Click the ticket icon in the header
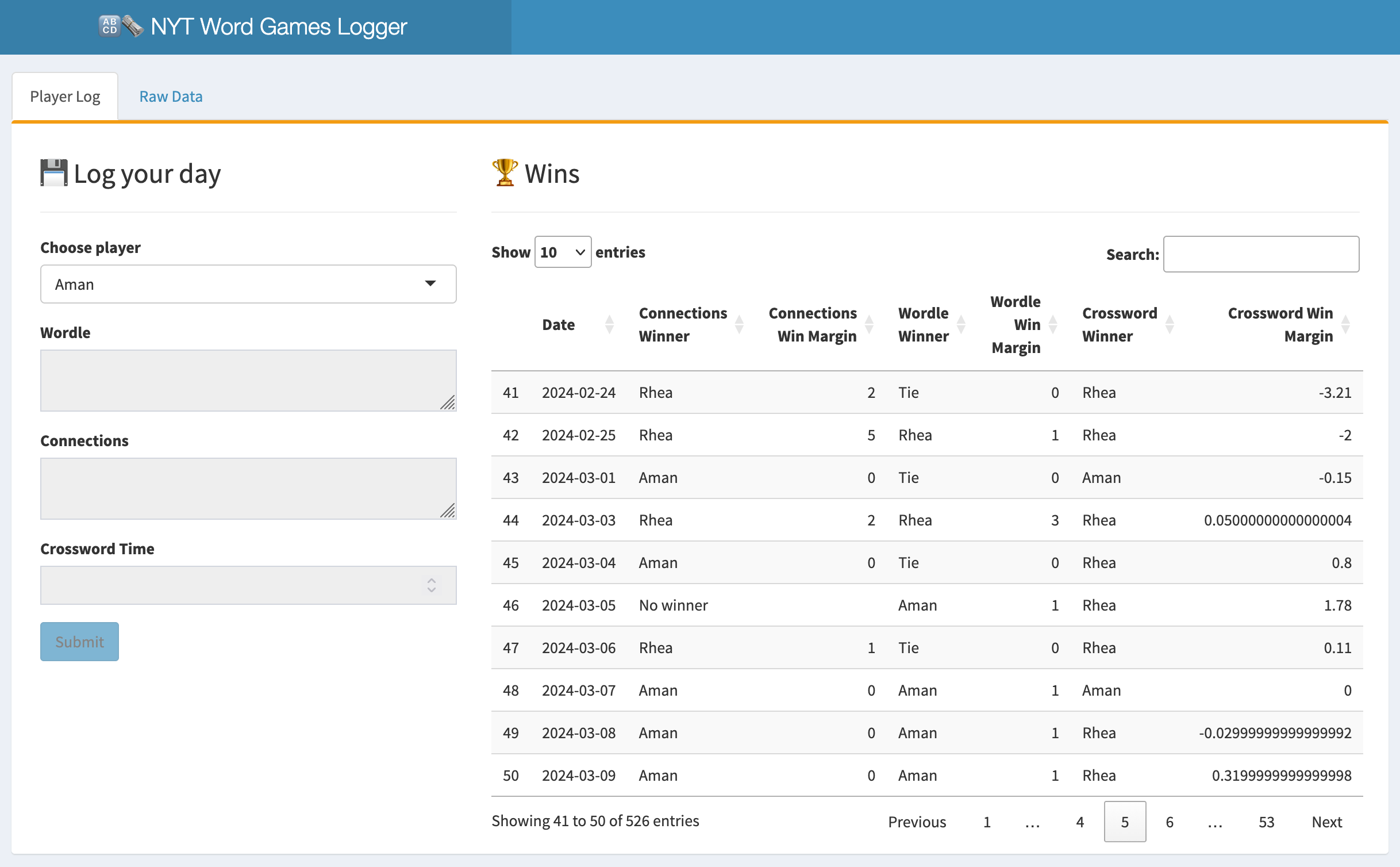1400x867 pixels. pyautogui.click(x=133, y=27)
